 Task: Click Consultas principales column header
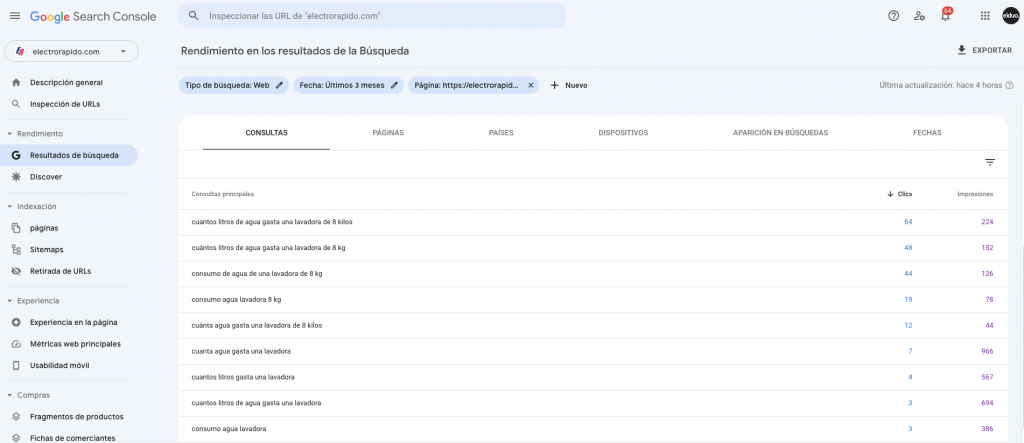tap(223, 194)
